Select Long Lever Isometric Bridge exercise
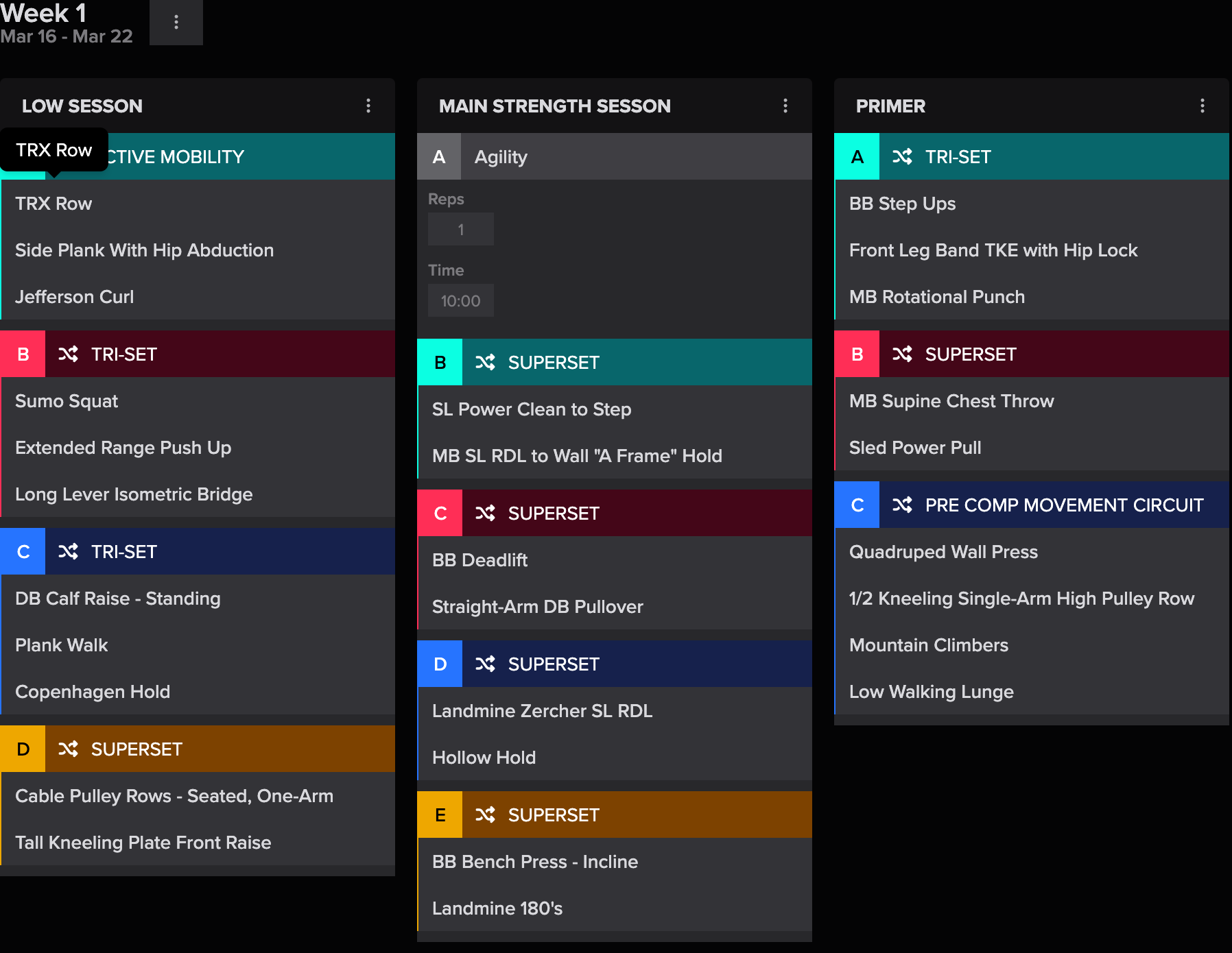1232x953 pixels. click(198, 494)
